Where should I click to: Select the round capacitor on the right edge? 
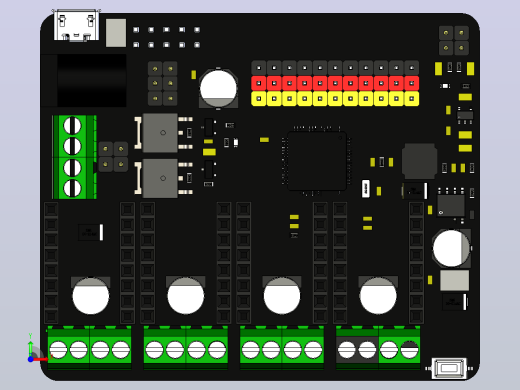(452, 248)
